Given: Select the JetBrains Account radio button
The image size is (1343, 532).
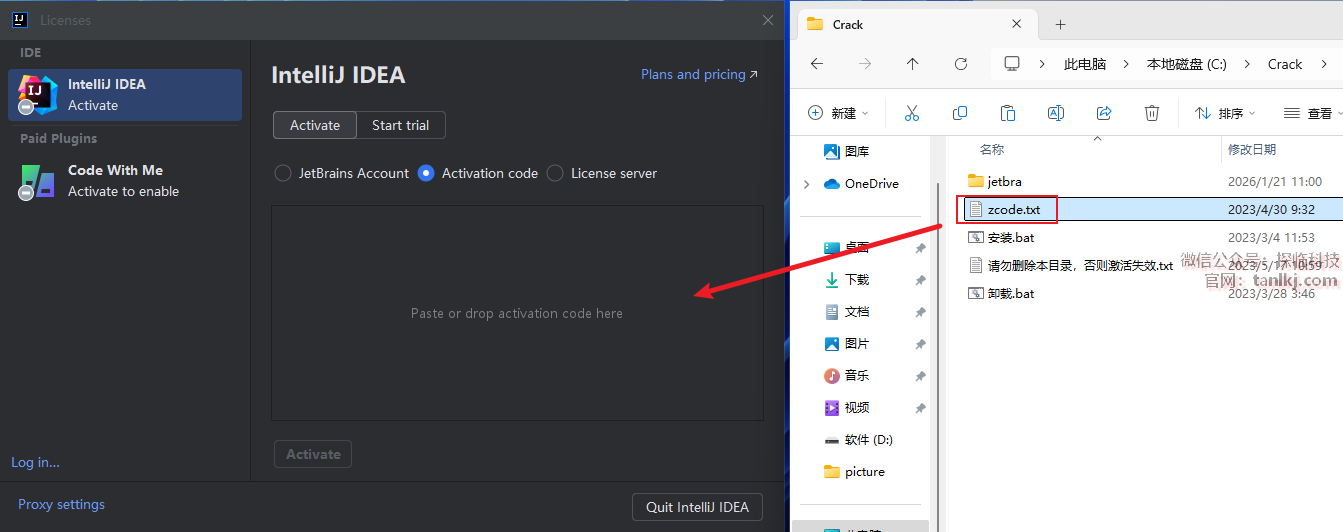Looking at the screenshot, I should pos(283,173).
